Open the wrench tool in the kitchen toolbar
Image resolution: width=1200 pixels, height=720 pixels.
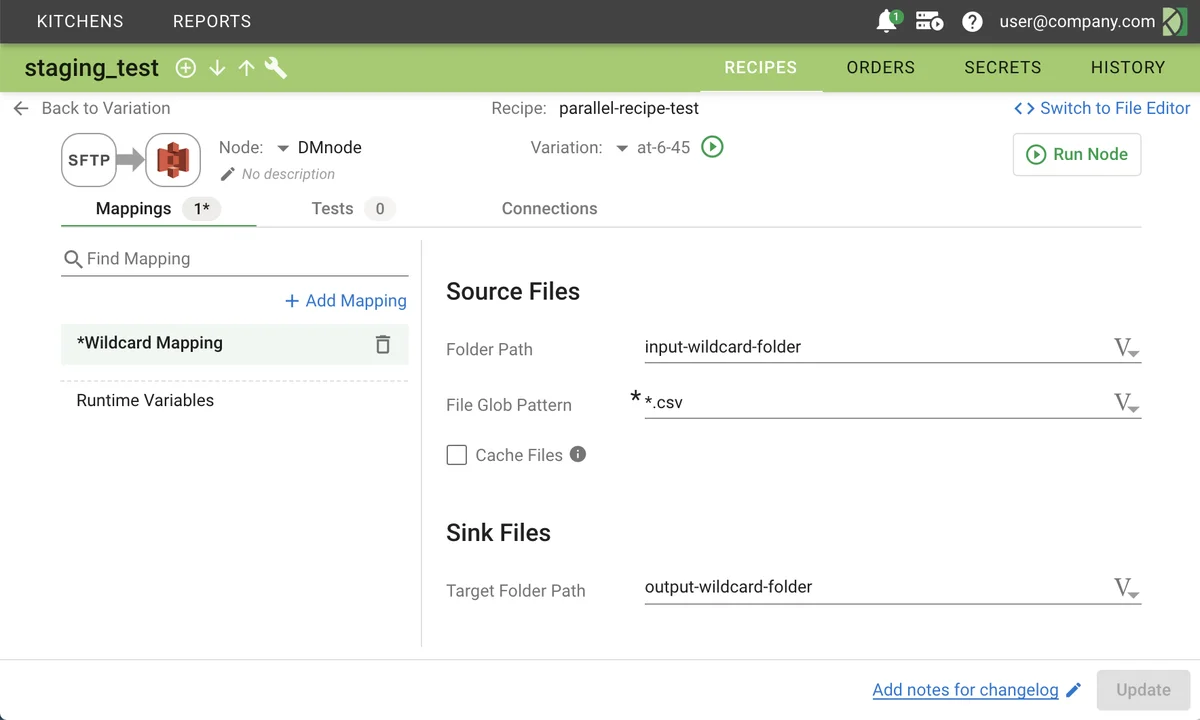click(x=276, y=67)
